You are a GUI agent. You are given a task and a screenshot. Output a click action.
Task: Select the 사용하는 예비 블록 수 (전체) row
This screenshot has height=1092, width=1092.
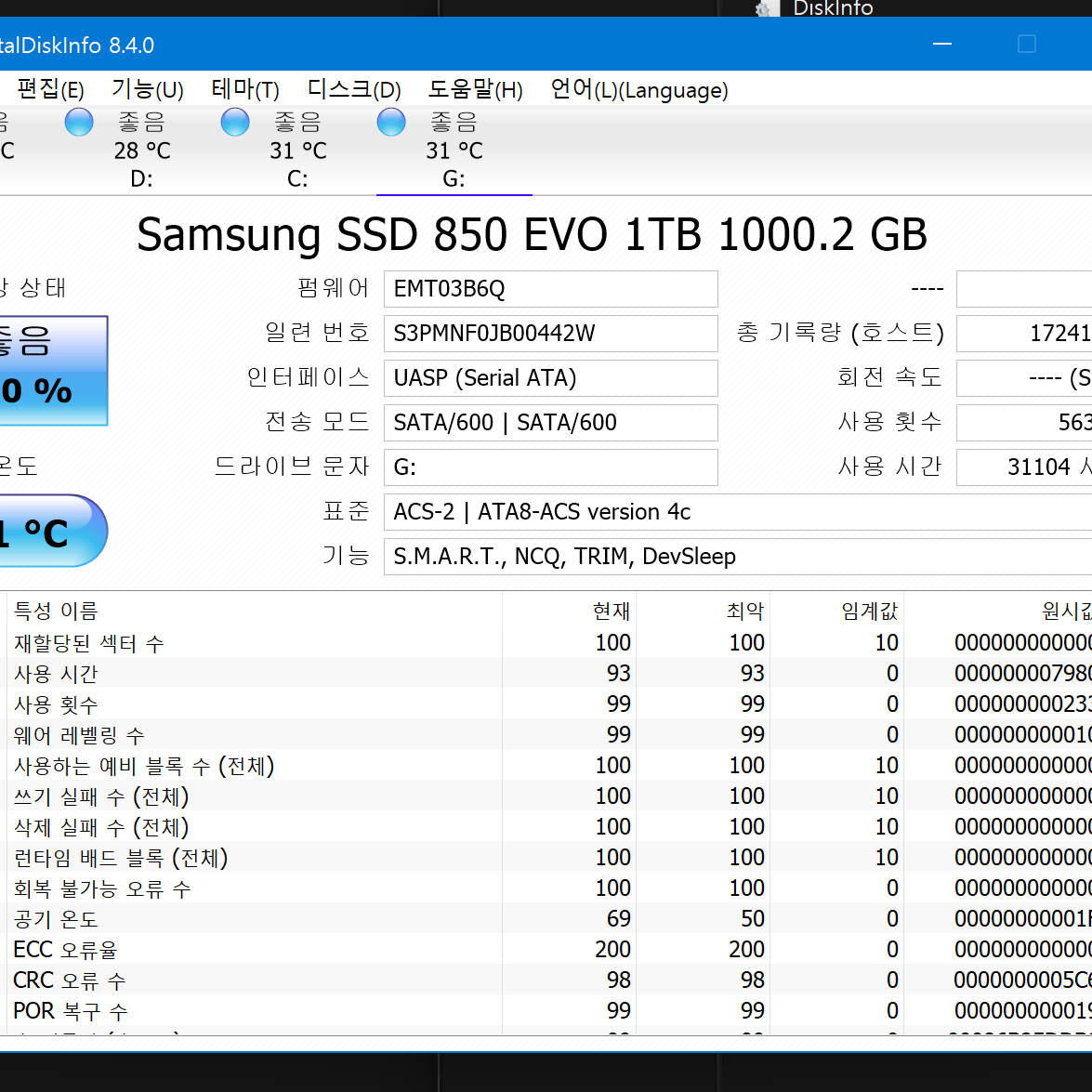(546, 765)
